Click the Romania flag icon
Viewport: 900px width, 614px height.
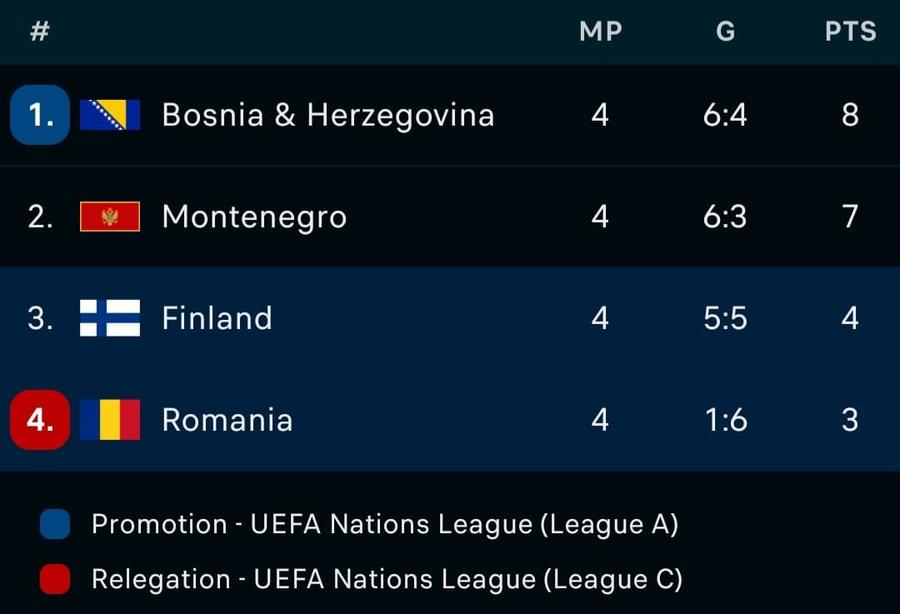pos(110,419)
